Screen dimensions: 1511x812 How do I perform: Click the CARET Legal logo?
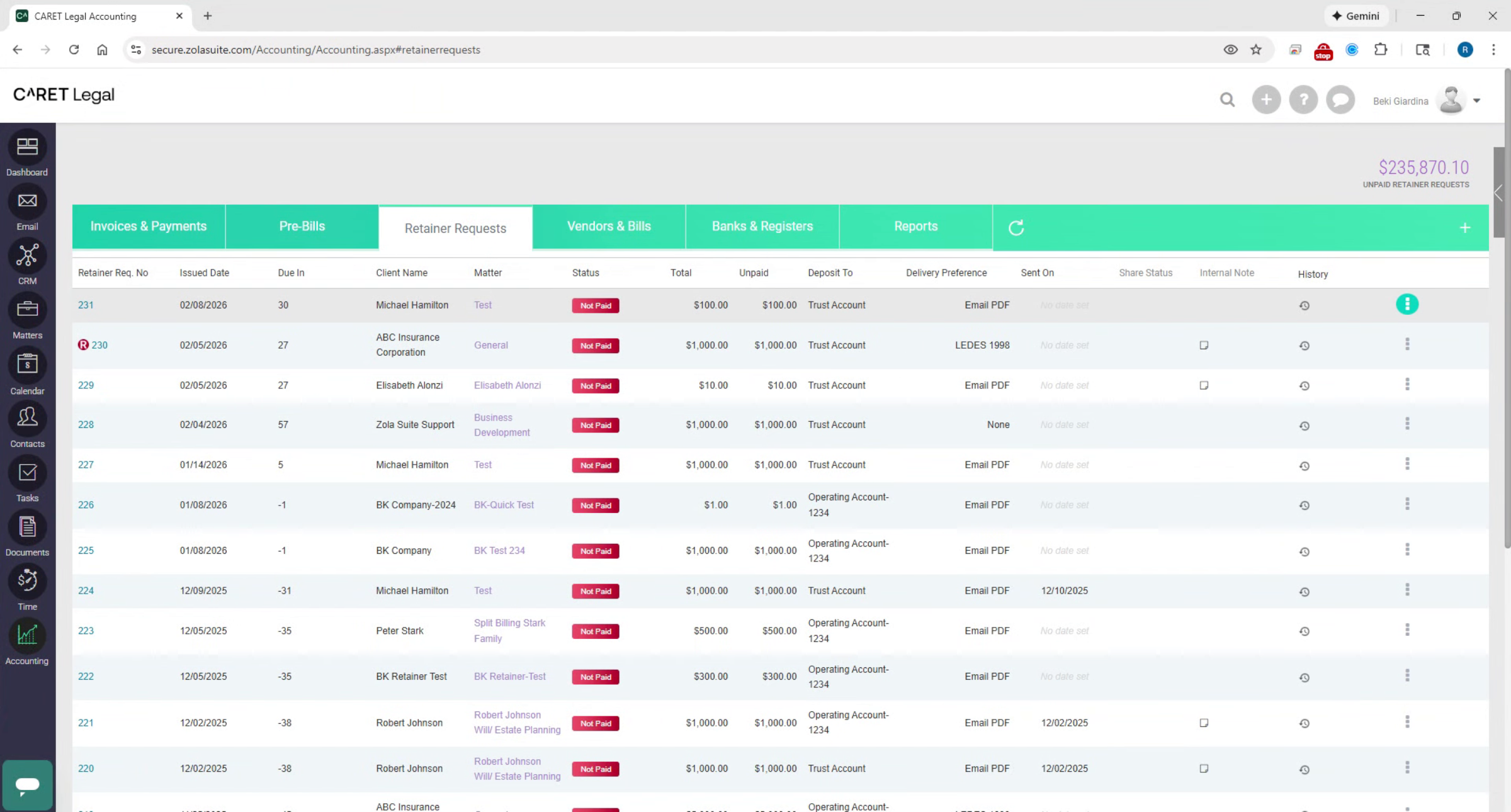pyautogui.click(x=64, y=94)
